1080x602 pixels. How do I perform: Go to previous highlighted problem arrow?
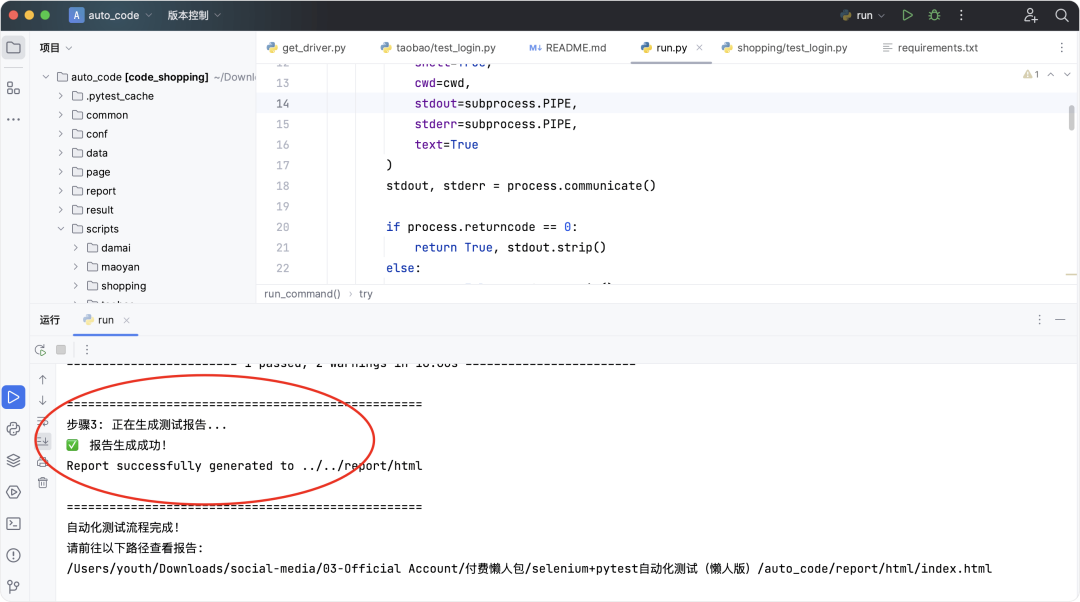pyautogui.click(x=1050, y=74)
